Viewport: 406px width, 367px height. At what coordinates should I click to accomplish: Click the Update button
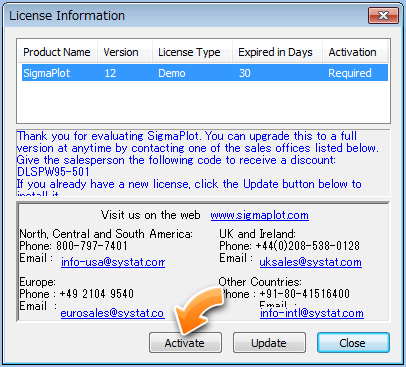tap(269, 343)
